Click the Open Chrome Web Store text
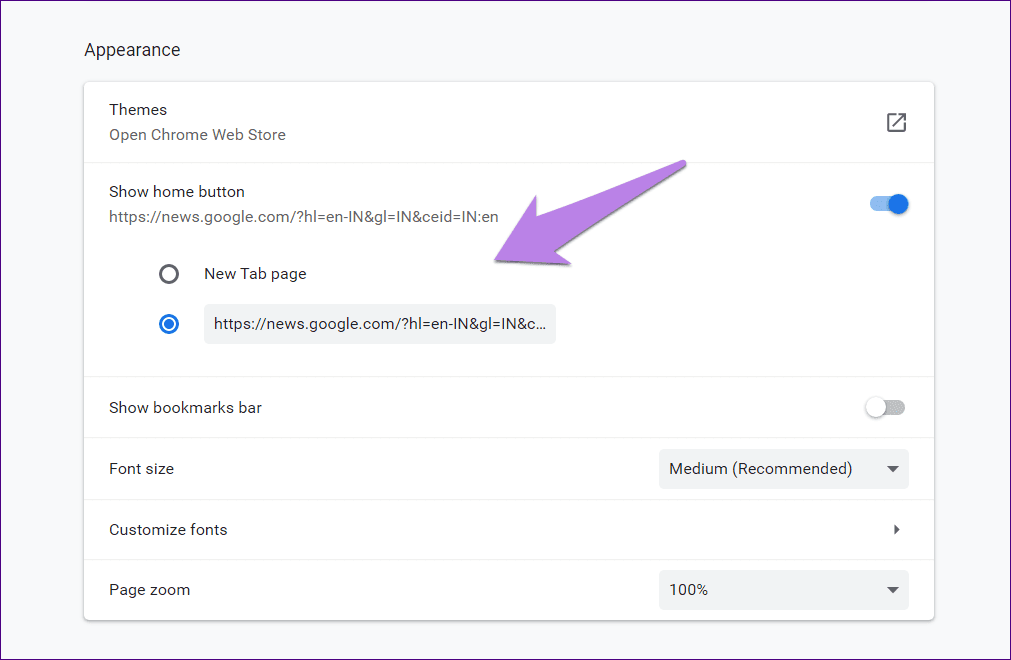The image size is (1011, 660). click(x=197, y=135)
